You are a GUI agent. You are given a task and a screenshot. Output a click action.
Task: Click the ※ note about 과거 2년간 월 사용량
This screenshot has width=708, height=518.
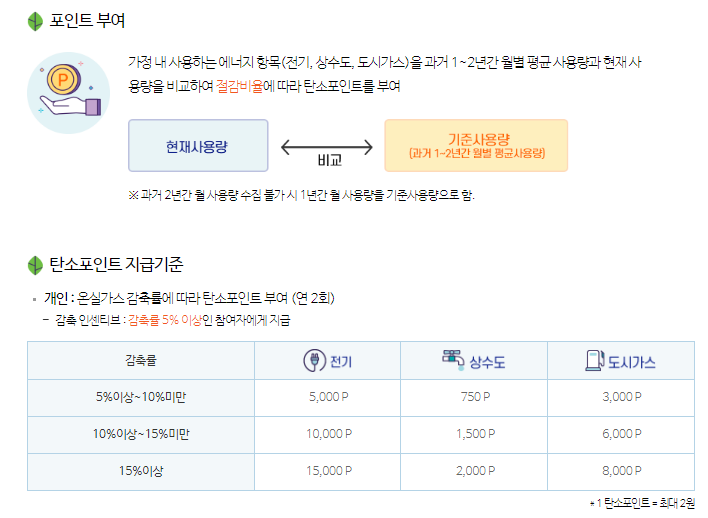coord(301,195)
